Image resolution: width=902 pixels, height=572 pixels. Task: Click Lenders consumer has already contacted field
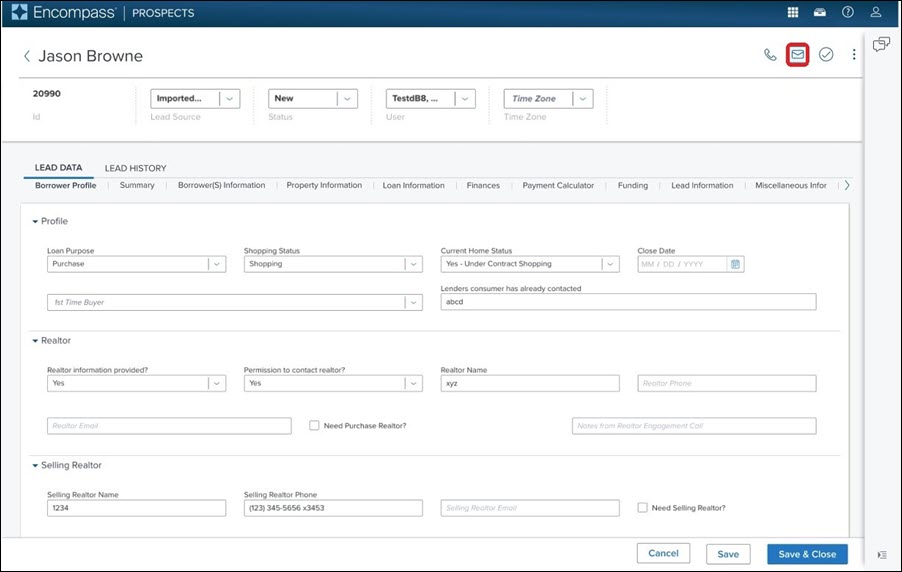pos(628,302)
